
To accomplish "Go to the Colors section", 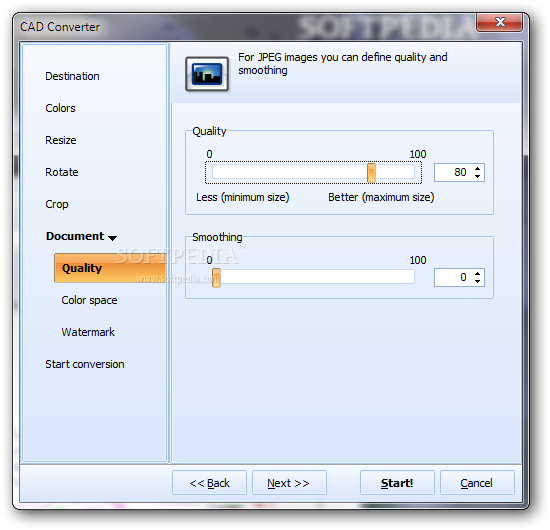I will (60, 108).
